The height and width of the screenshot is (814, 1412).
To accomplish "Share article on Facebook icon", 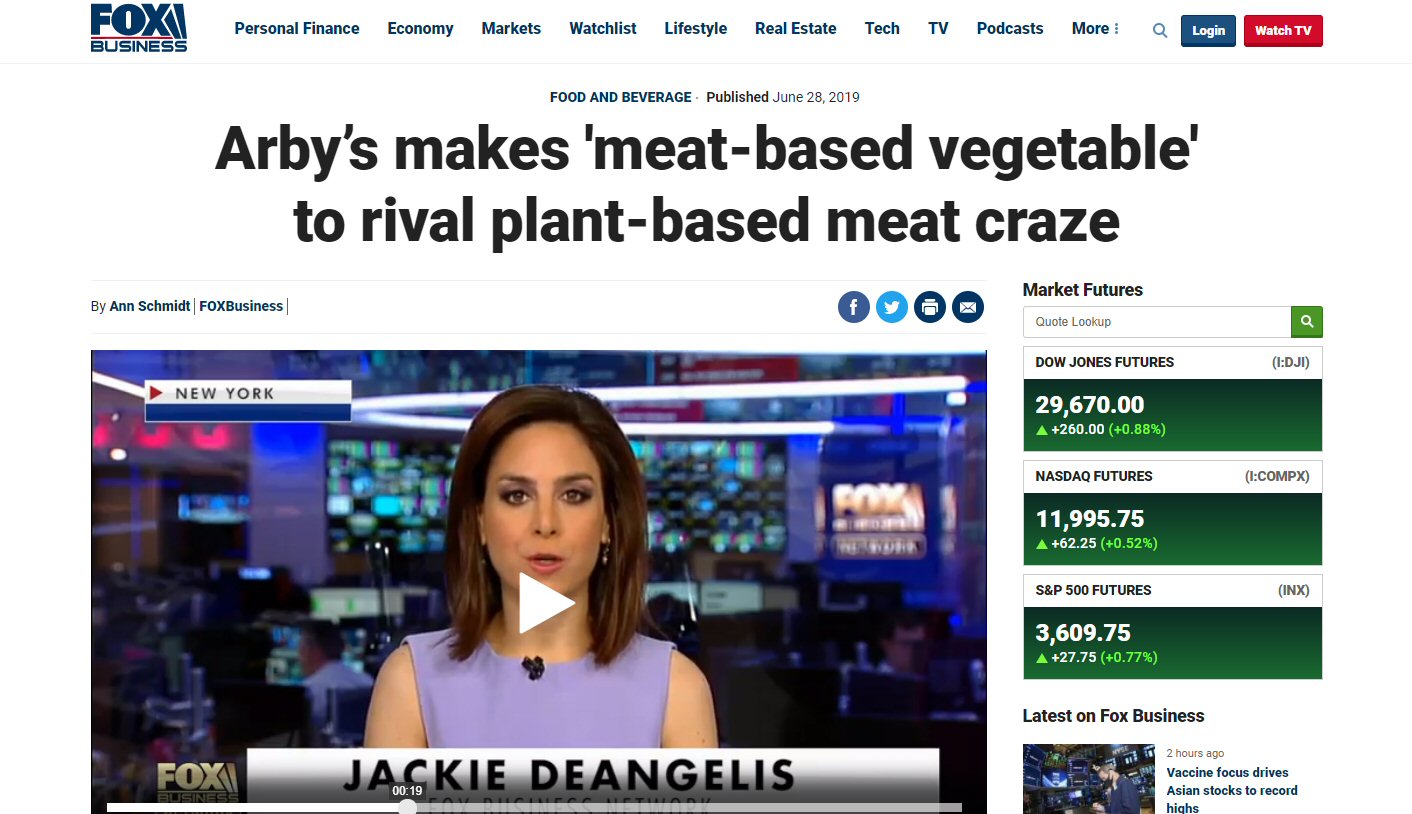I will (x=853, y=307).
